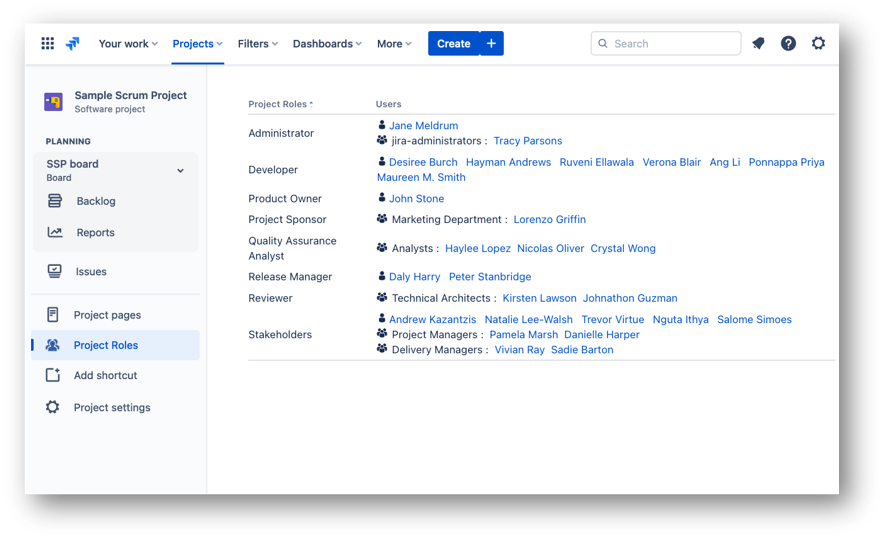Open the Filters dropdown menu
Screen dimensions: 881x540
pos(257,44)
